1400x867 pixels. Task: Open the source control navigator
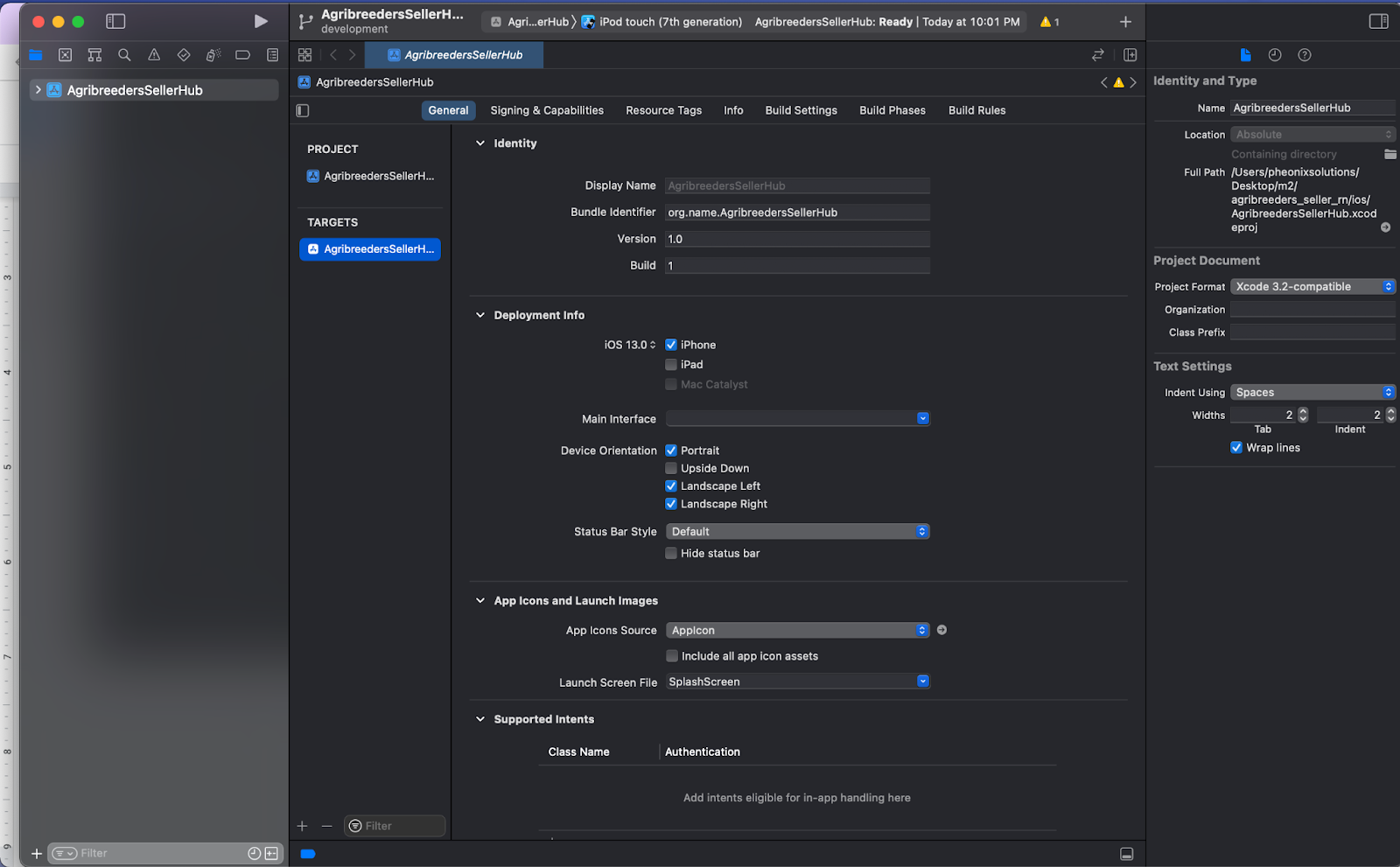[x=65, y=55]
